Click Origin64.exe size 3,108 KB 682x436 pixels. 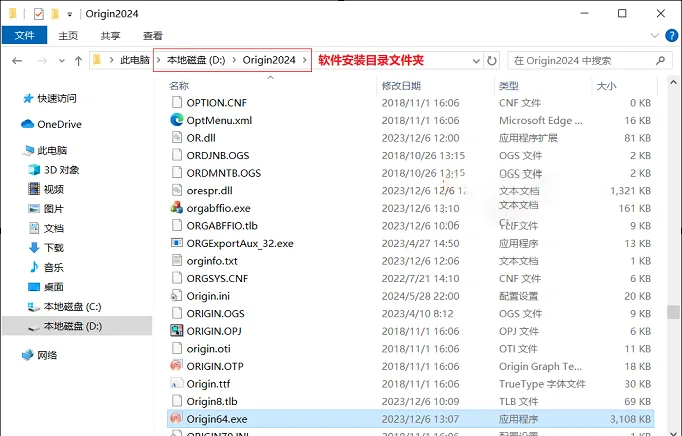(630, 419)
